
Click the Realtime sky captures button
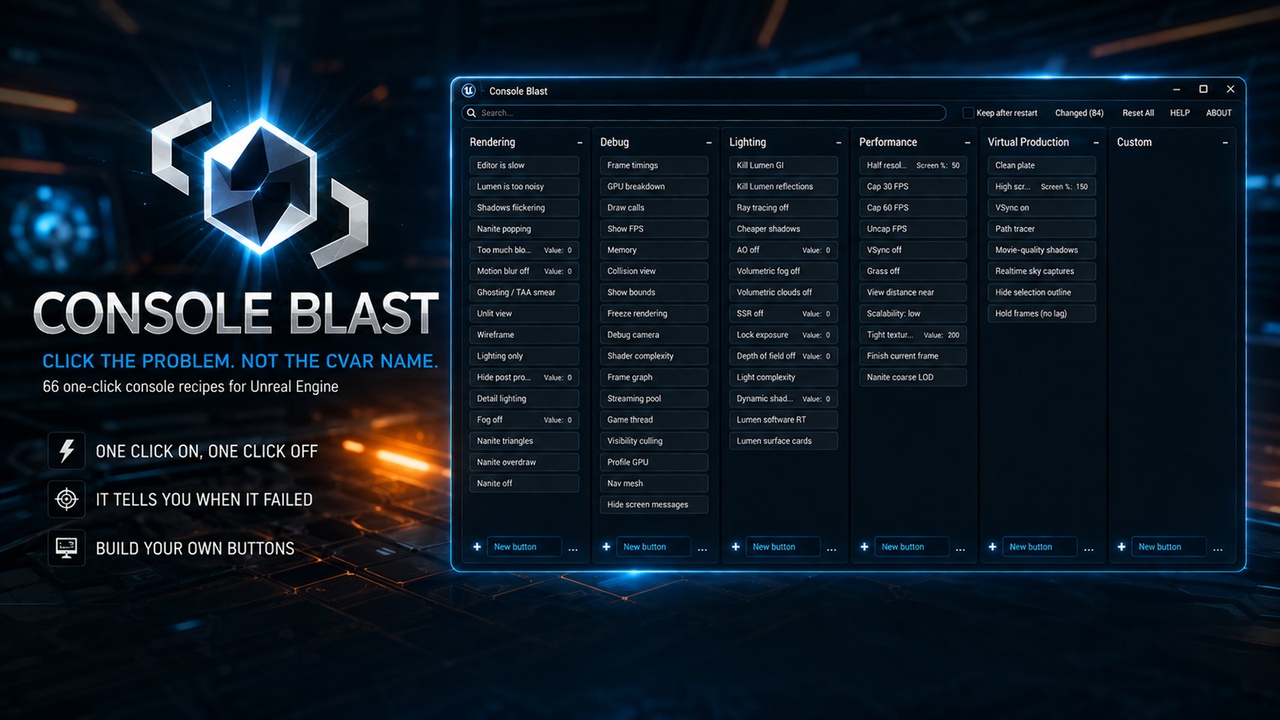click(x=1041, y=271)
